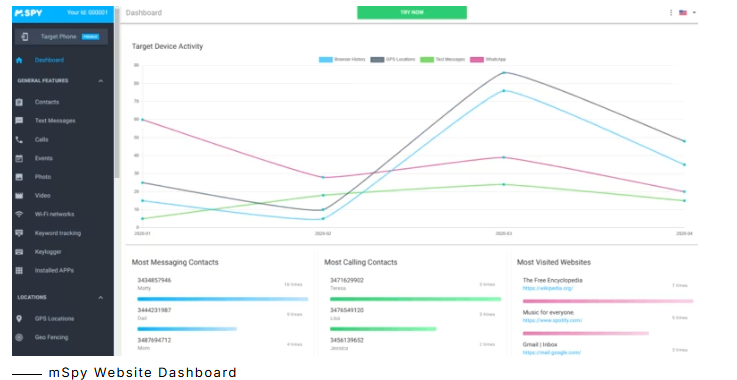Open Contacts menu item

[x=47, y=102]
